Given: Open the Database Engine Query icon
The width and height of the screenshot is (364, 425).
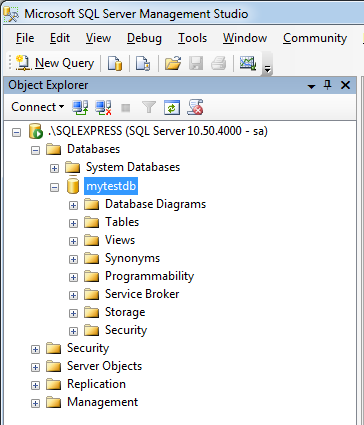Looking at the screenshot, I should click(115, 63).
